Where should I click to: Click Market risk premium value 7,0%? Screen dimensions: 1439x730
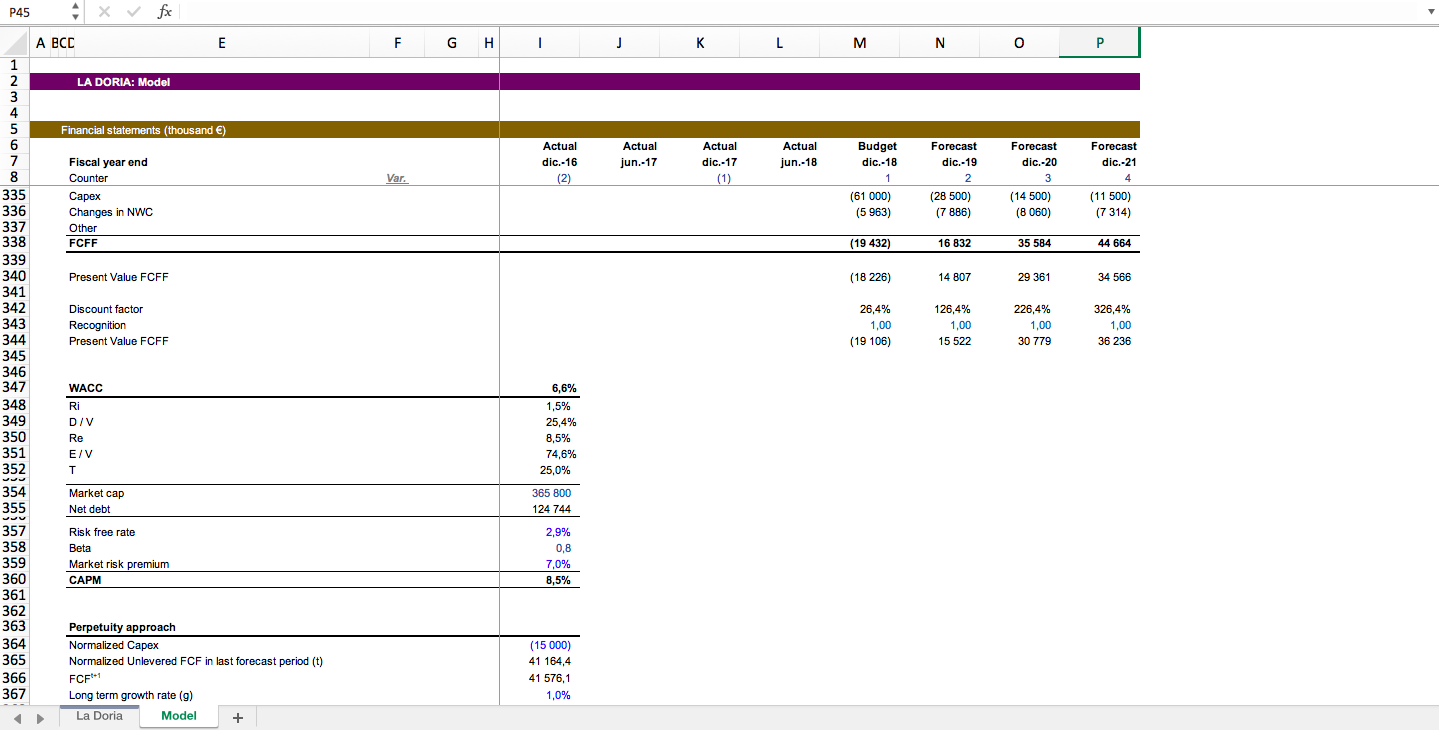[x=558, y=564]
